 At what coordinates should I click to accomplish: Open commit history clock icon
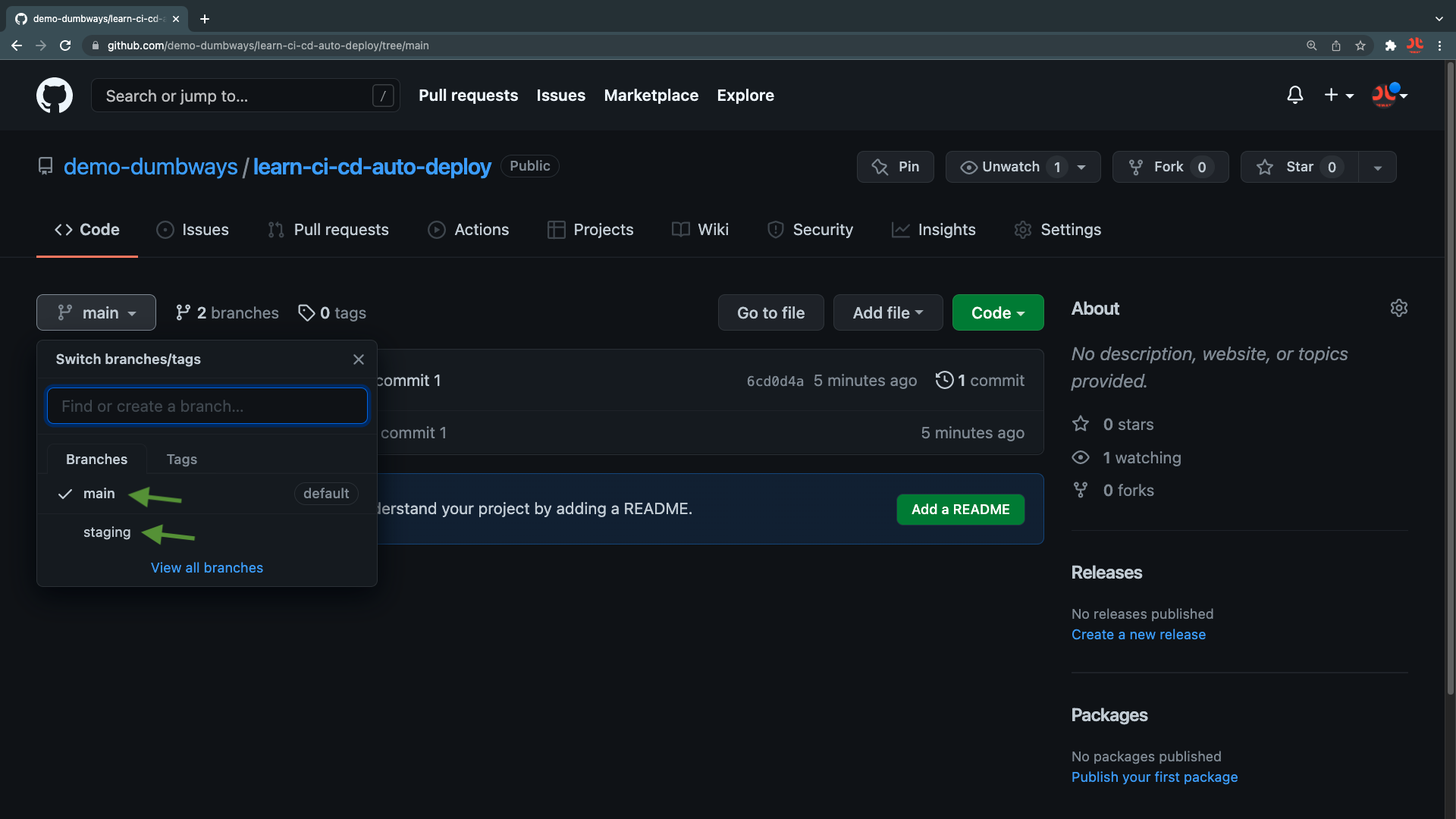click(944, 380)
